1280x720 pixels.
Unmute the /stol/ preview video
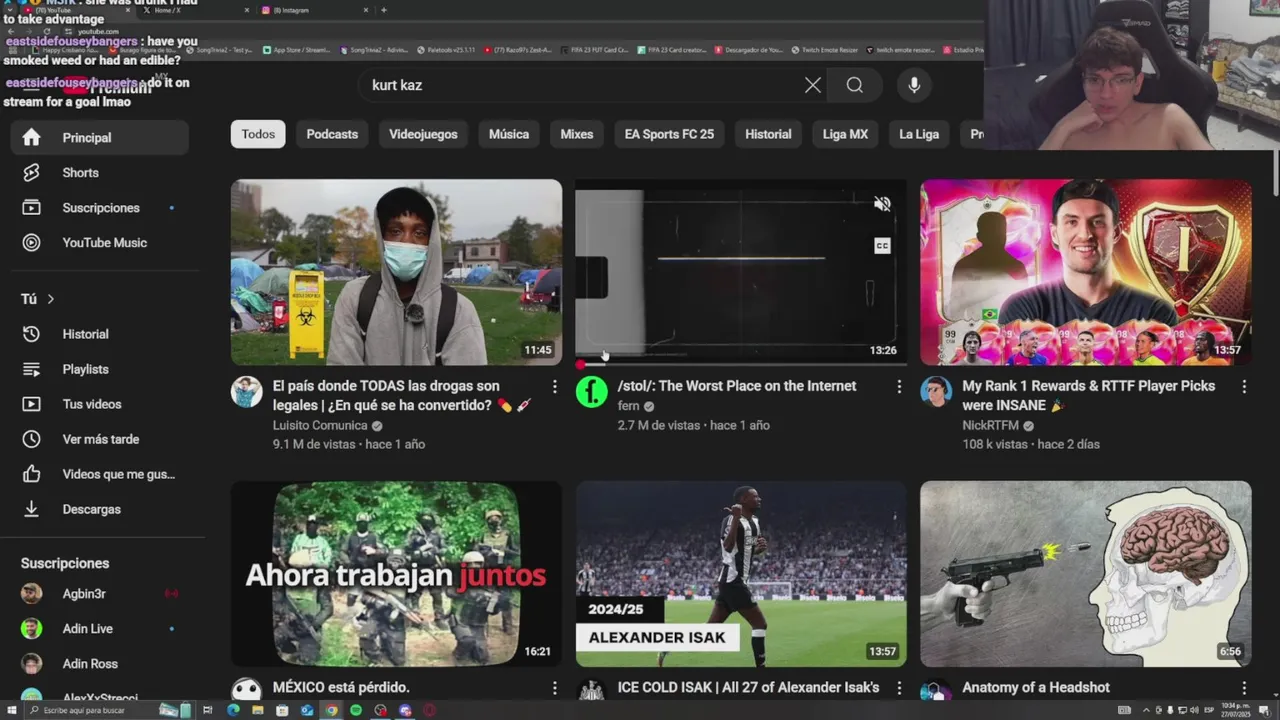[x=882, y=204]
